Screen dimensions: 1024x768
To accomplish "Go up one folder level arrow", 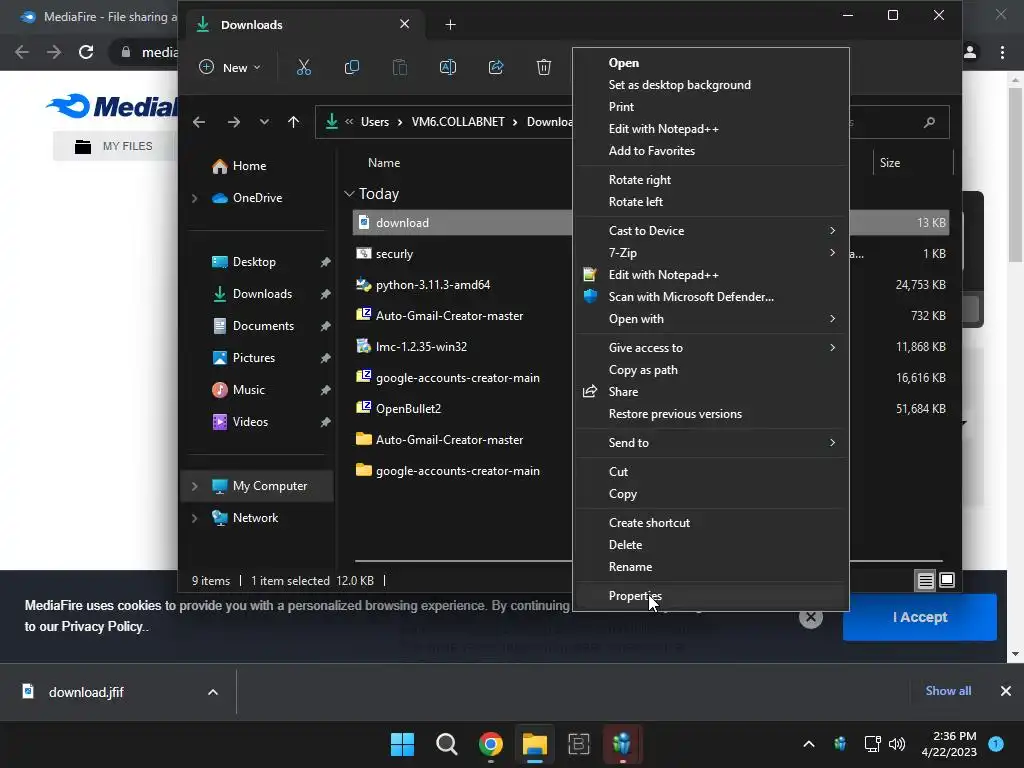I will point(293,122).
